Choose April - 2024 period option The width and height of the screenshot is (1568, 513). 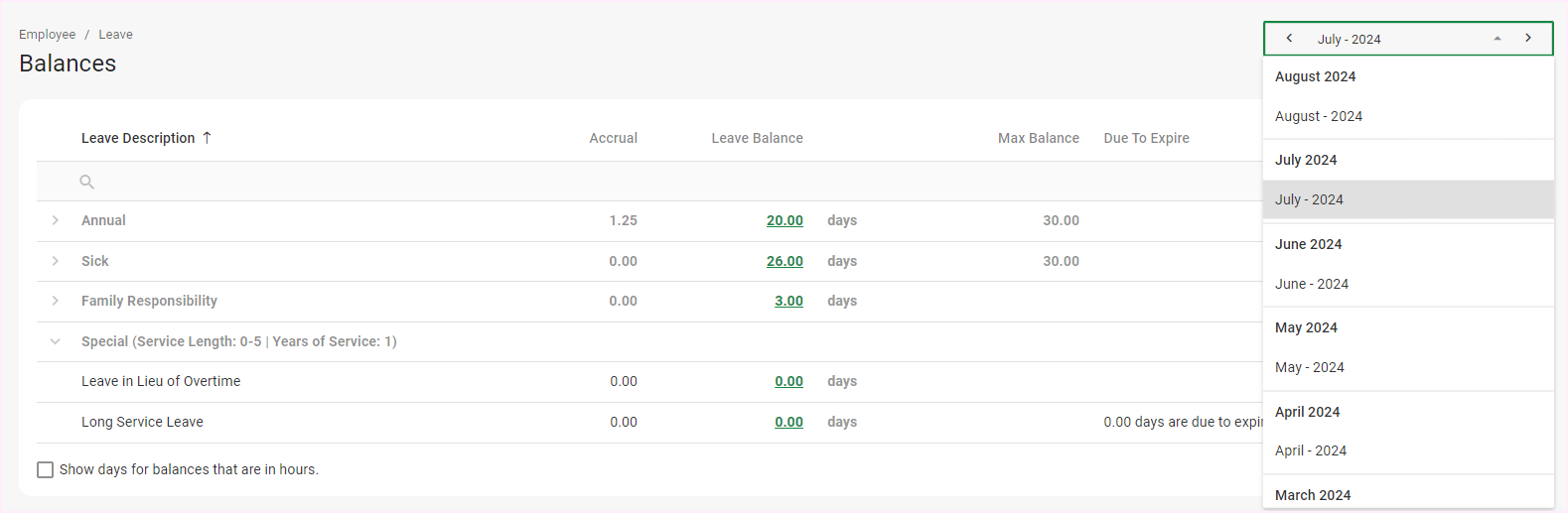click(x=1311, y=450)
